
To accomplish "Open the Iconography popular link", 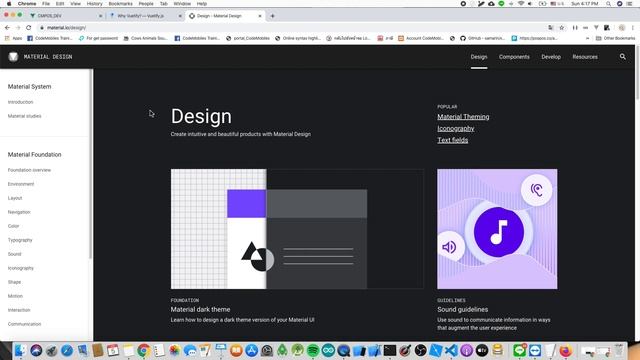I will pyautogui.click(x=456, y=129).
